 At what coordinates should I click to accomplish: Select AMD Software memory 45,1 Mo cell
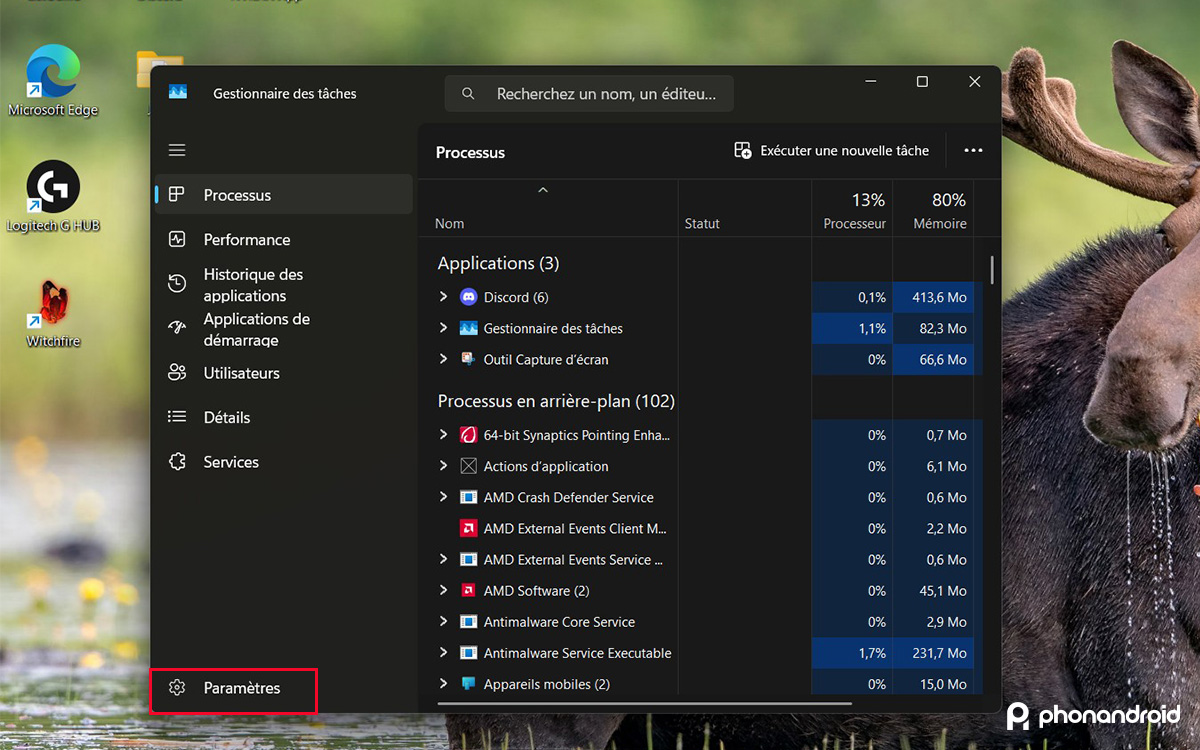click(933, 590)
